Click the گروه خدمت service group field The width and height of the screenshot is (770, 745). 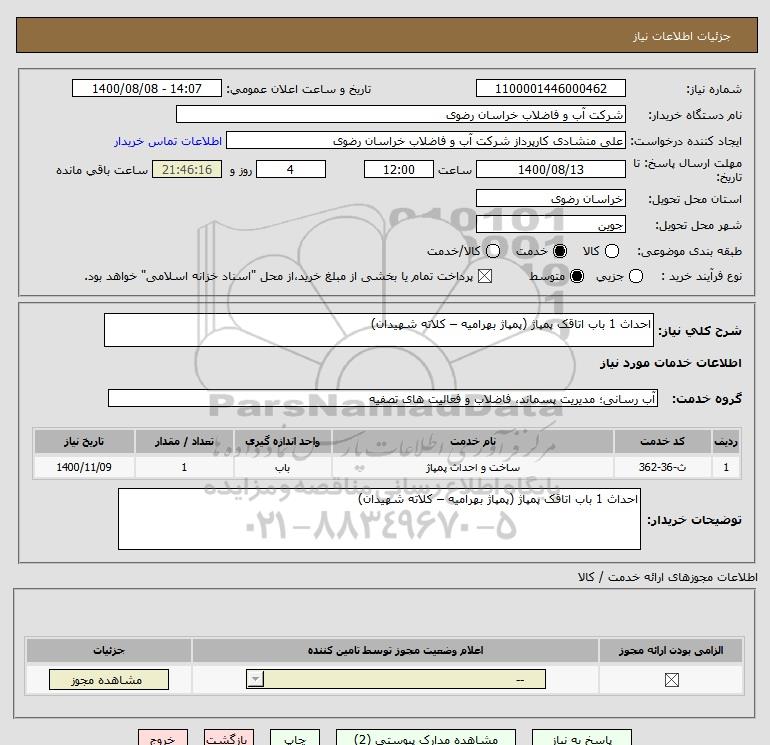pos(383,398)
